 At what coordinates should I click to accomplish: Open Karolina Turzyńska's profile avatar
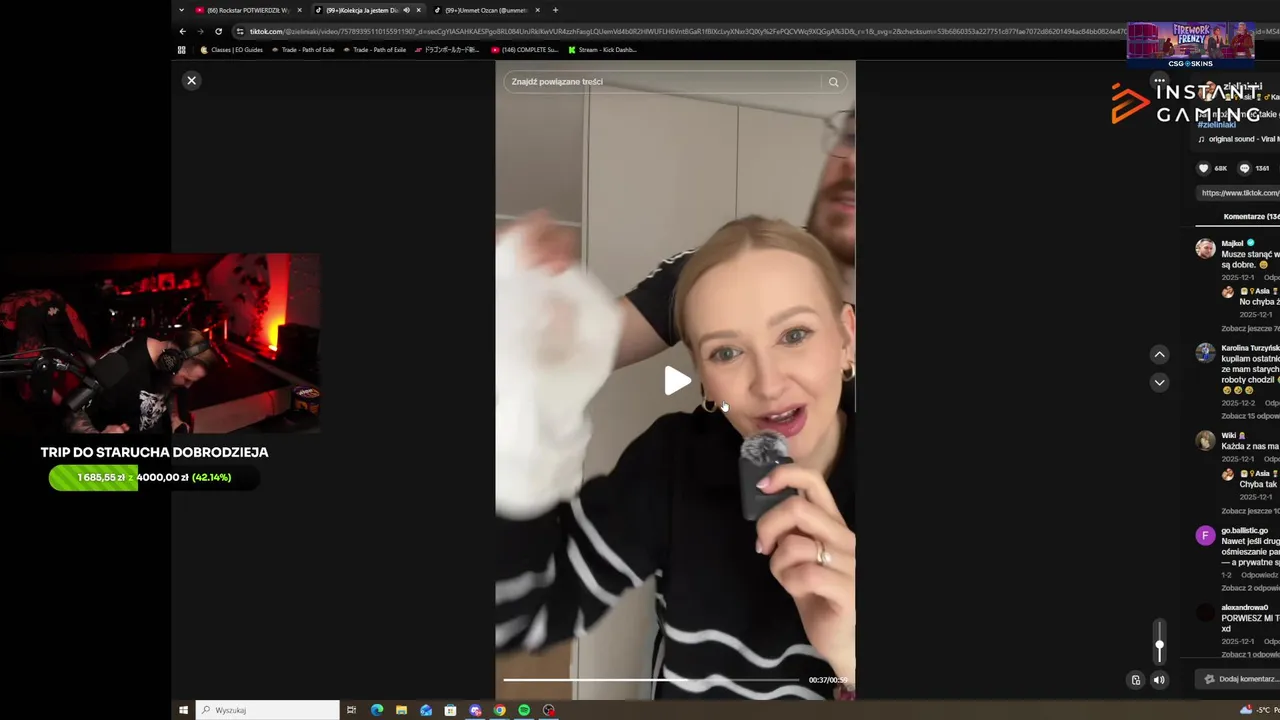pos(1205,353)
